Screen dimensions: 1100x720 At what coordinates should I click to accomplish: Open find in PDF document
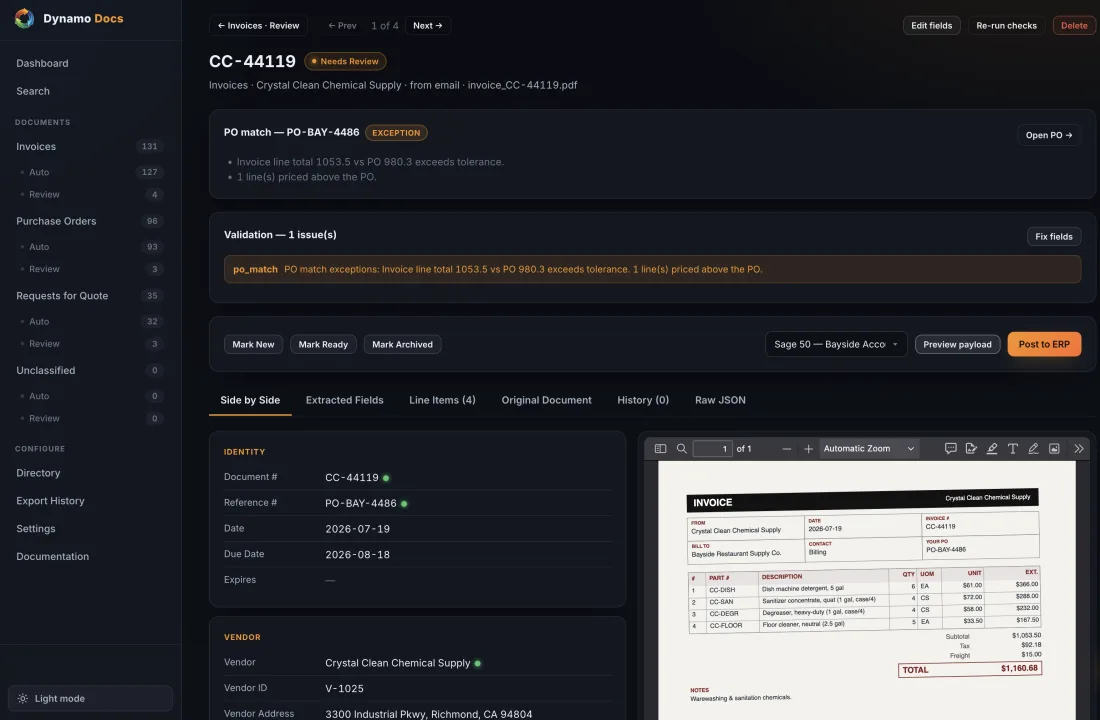pos(681,448)
